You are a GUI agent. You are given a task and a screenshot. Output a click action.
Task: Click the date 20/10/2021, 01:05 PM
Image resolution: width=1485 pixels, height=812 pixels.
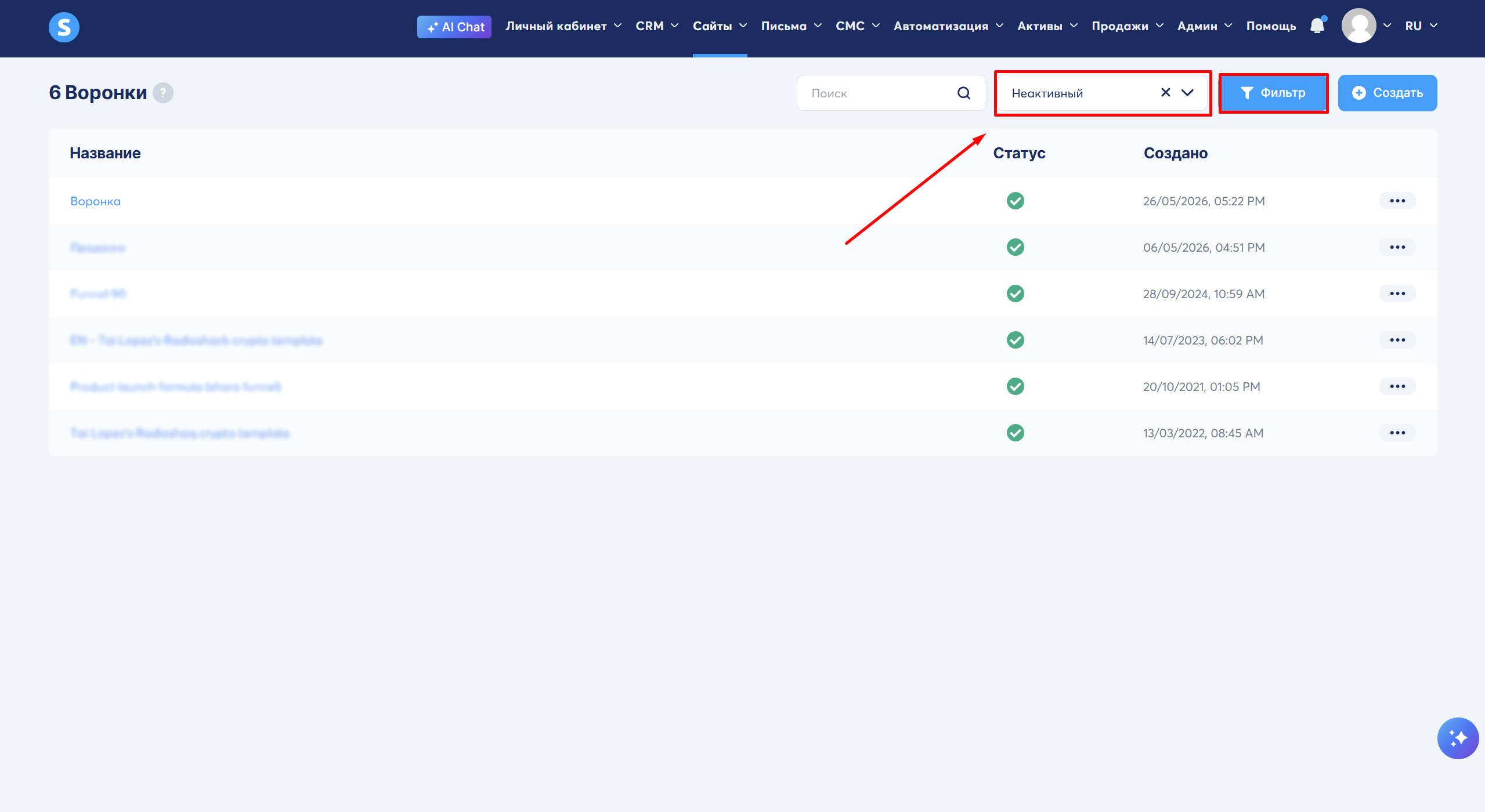pos(1201,387)
